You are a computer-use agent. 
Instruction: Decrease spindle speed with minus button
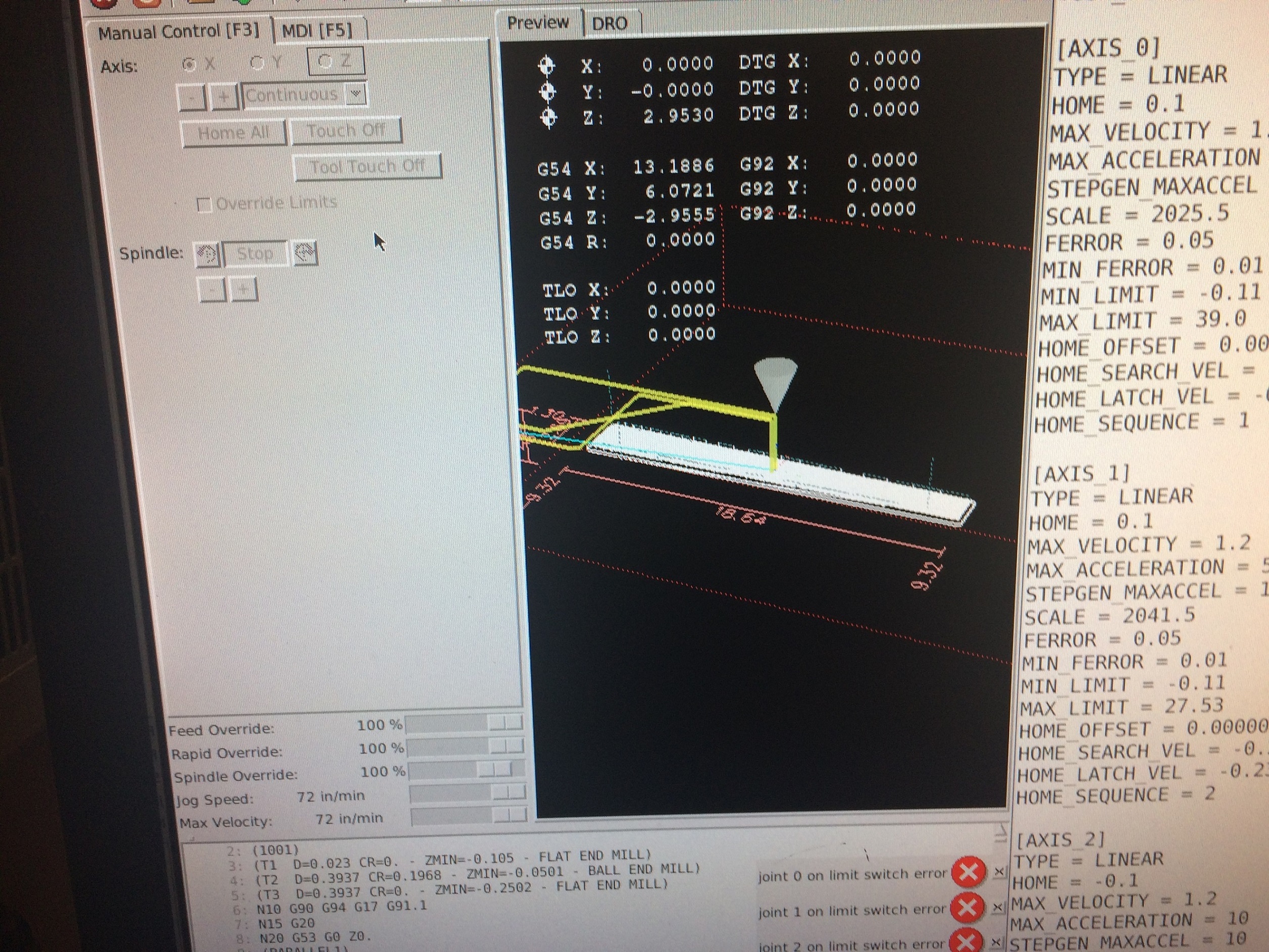point(211,290)
